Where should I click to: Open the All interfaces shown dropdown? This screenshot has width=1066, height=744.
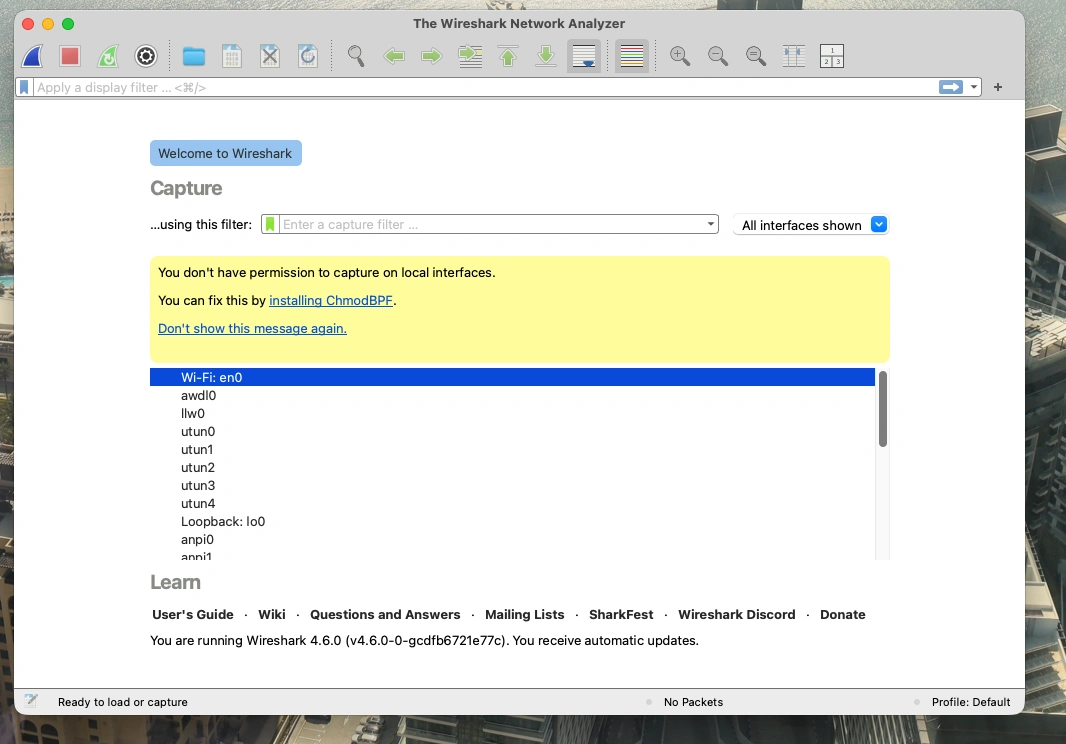(879, 225)
